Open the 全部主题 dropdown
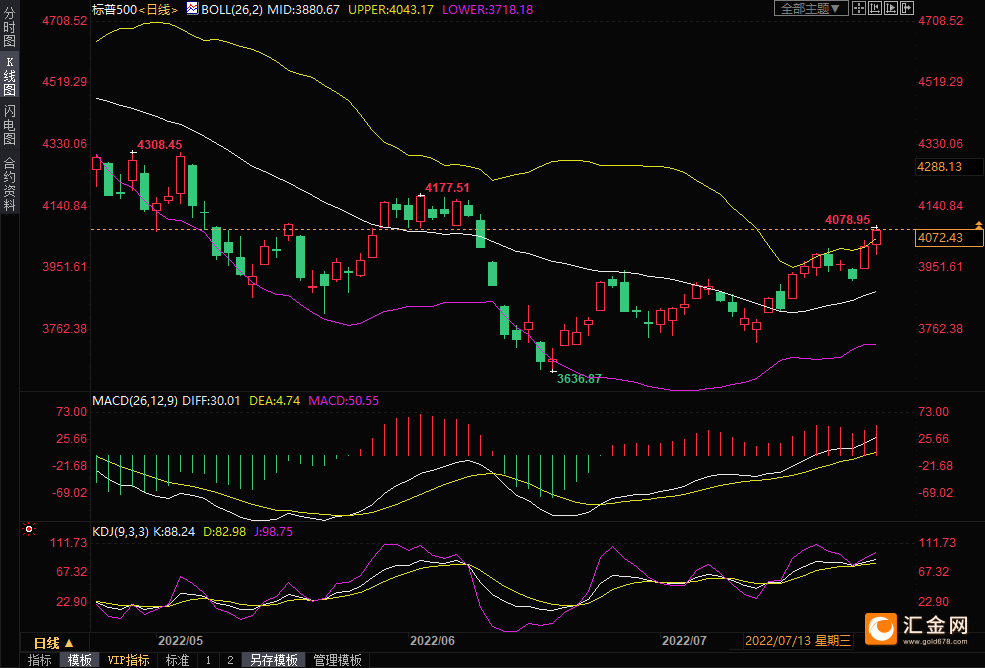The image size is (985, 668). click(811, 8)
